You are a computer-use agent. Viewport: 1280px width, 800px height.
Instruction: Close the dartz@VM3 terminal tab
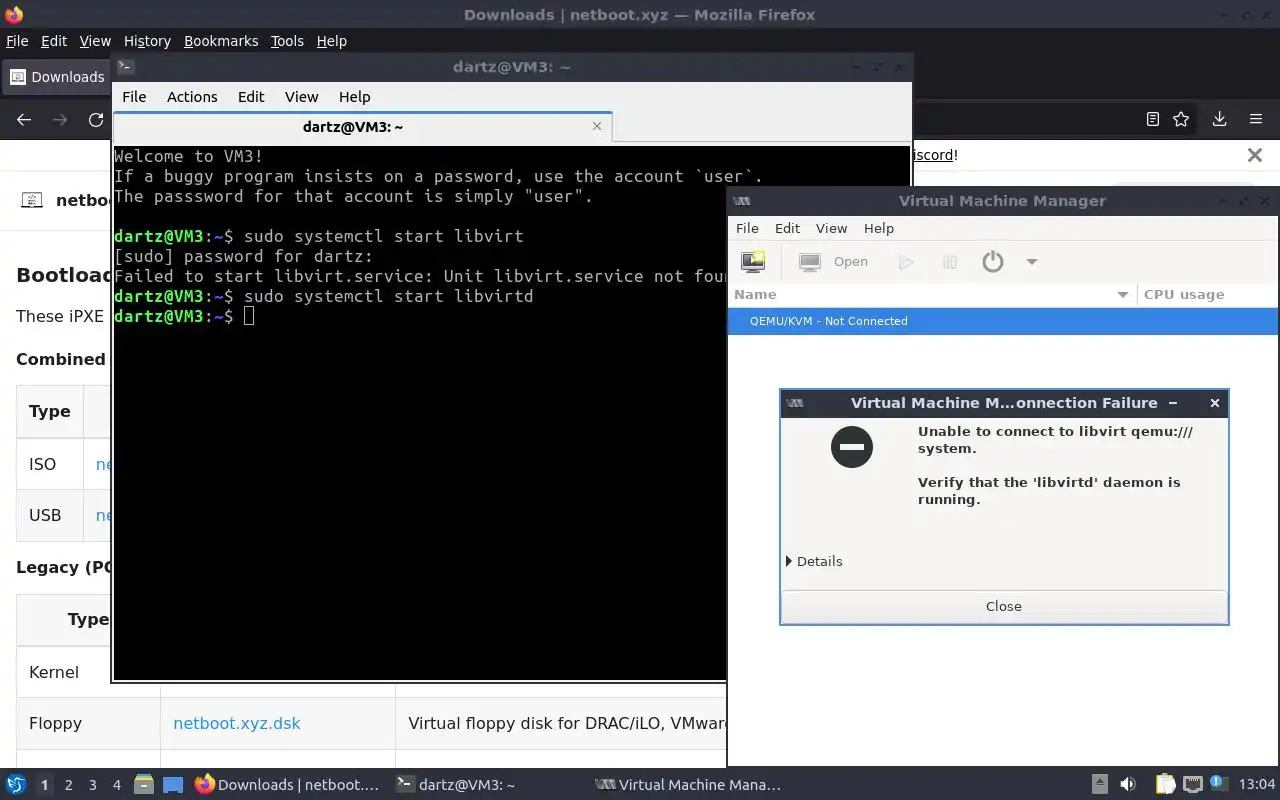coord(597,126)
